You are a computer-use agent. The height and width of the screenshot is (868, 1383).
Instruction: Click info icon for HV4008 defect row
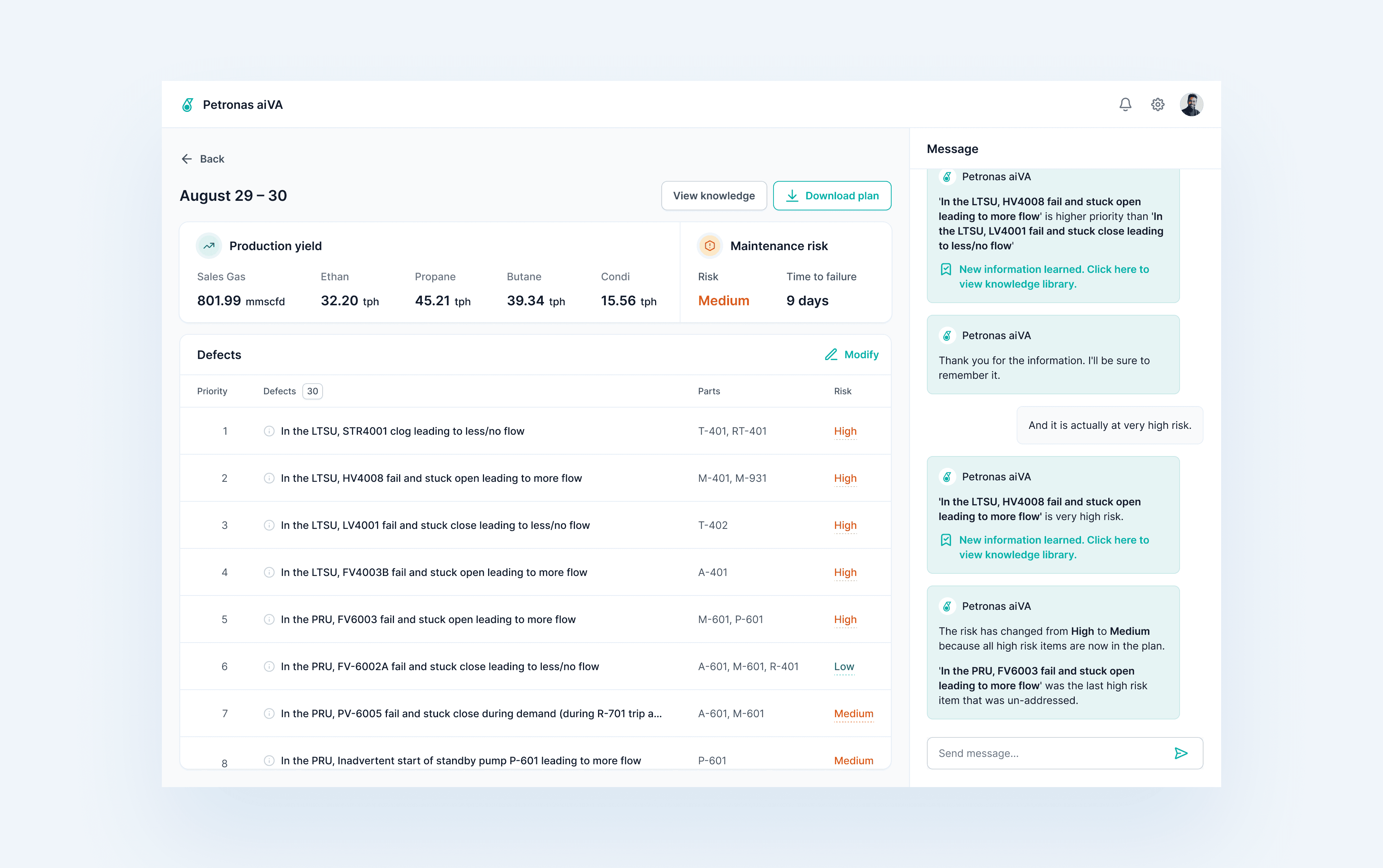coord(269,478)
